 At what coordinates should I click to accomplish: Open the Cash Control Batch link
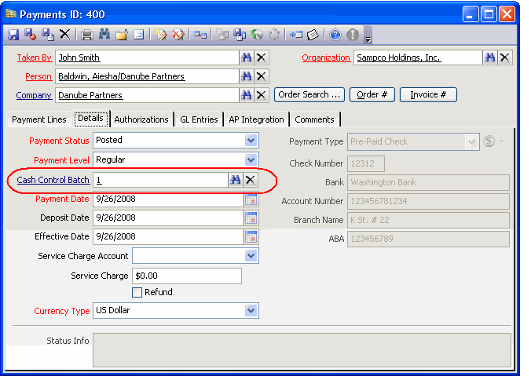click(x=53, y=180)
